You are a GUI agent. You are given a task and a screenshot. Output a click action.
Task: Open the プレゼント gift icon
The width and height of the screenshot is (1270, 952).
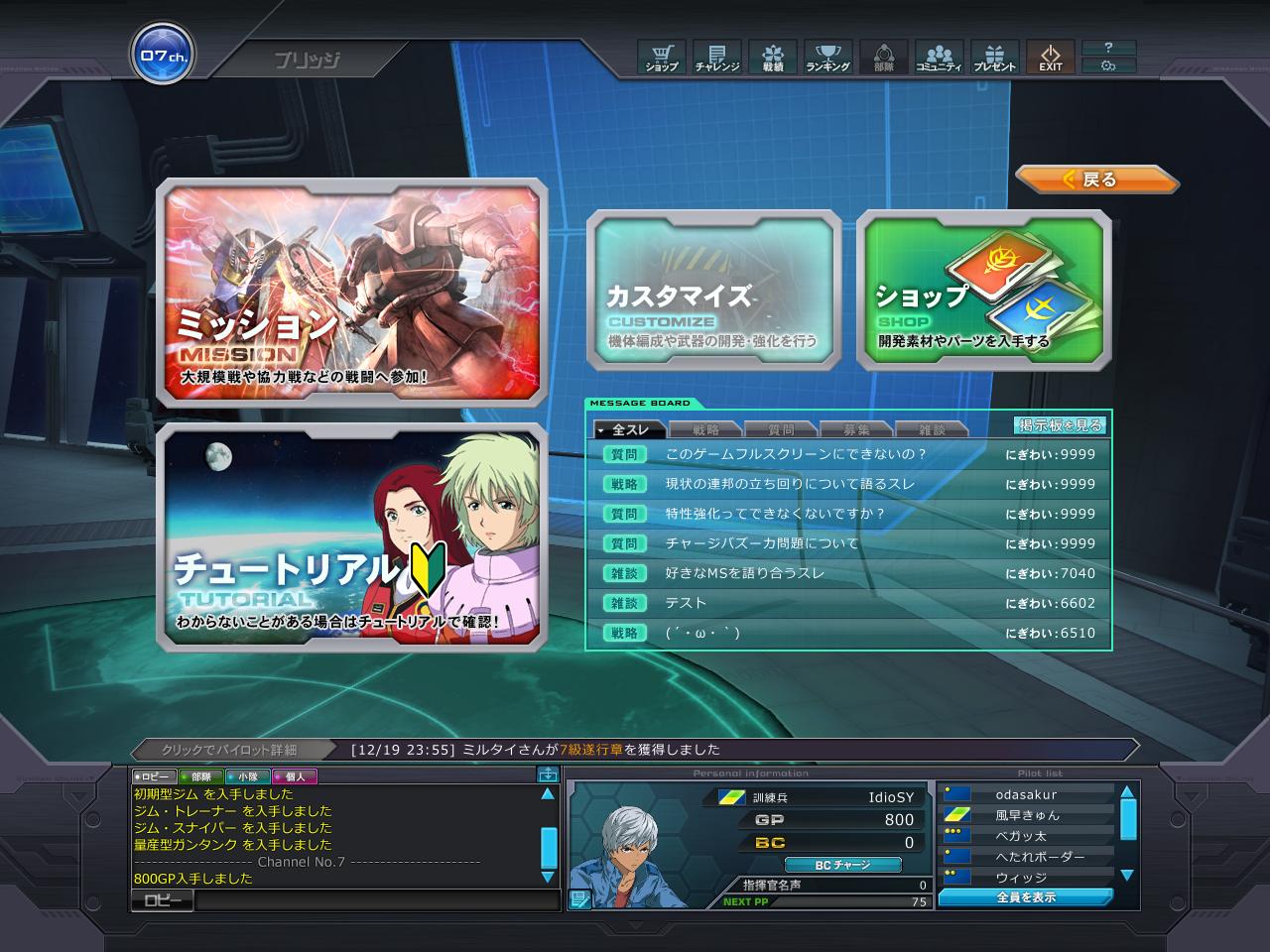[994, 57]
